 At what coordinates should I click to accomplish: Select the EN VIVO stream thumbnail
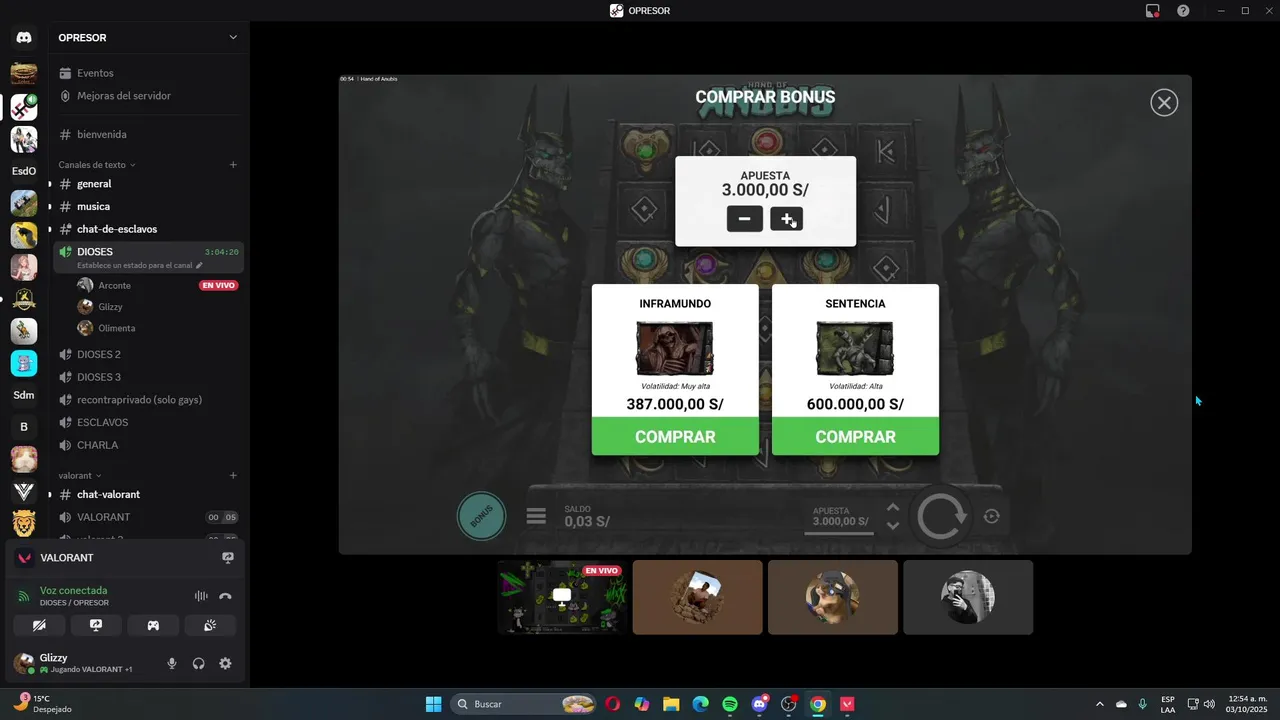pyautogui.click(x=562, y=597)
